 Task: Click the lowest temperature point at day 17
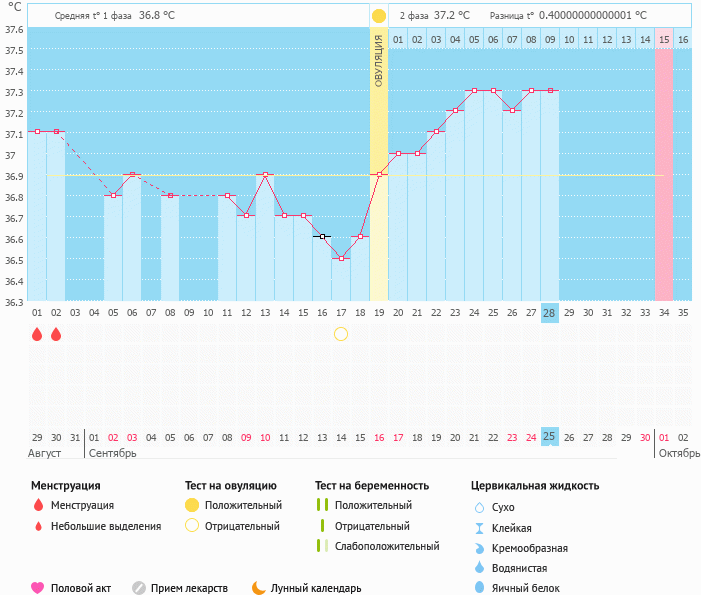341,258
